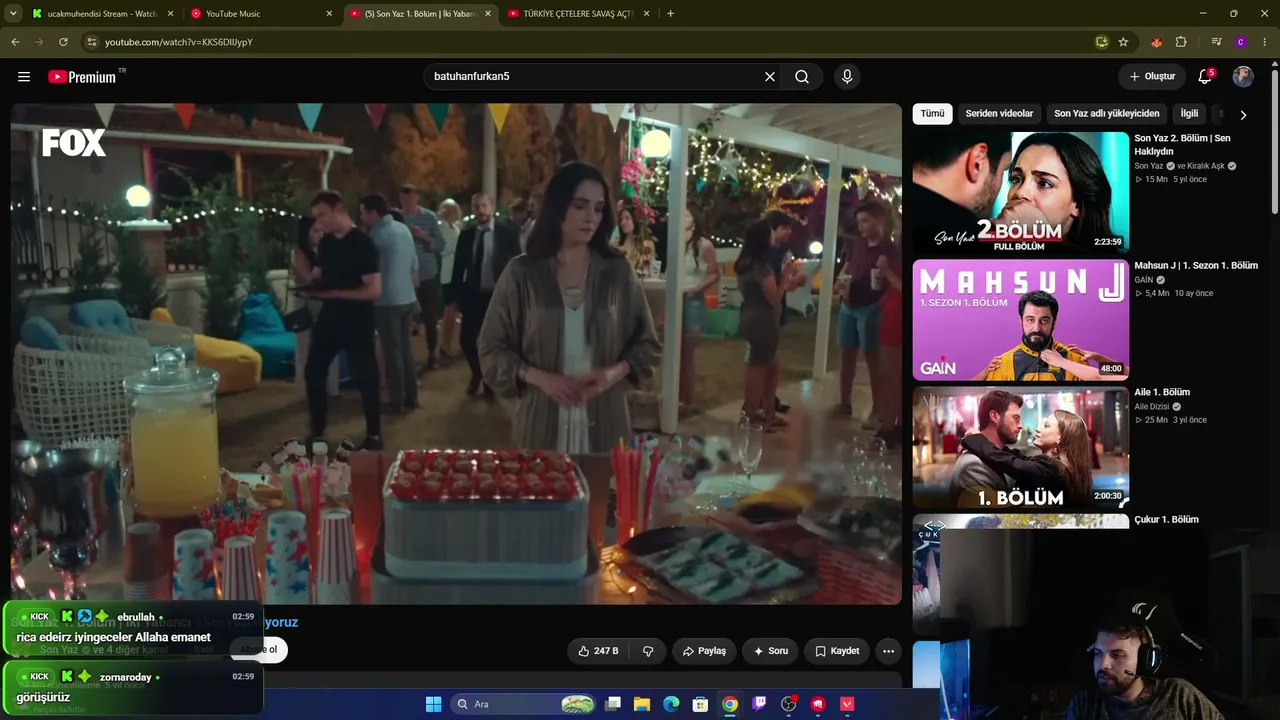
Task: Open a new browser tab
Action: tap(670, 14)
